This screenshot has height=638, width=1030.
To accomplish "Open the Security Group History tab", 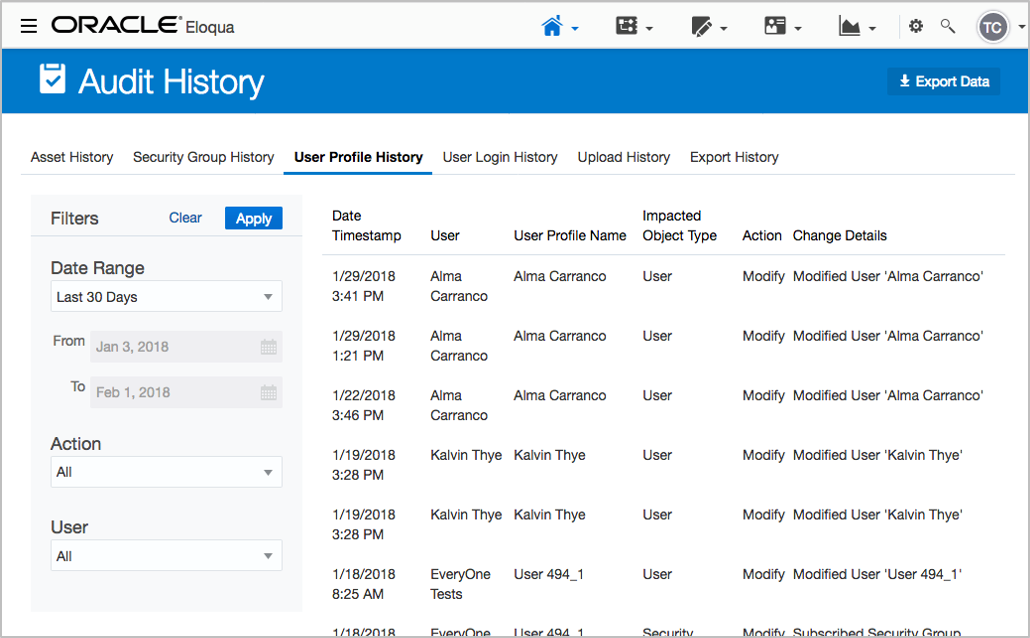I will pos(203,157).
